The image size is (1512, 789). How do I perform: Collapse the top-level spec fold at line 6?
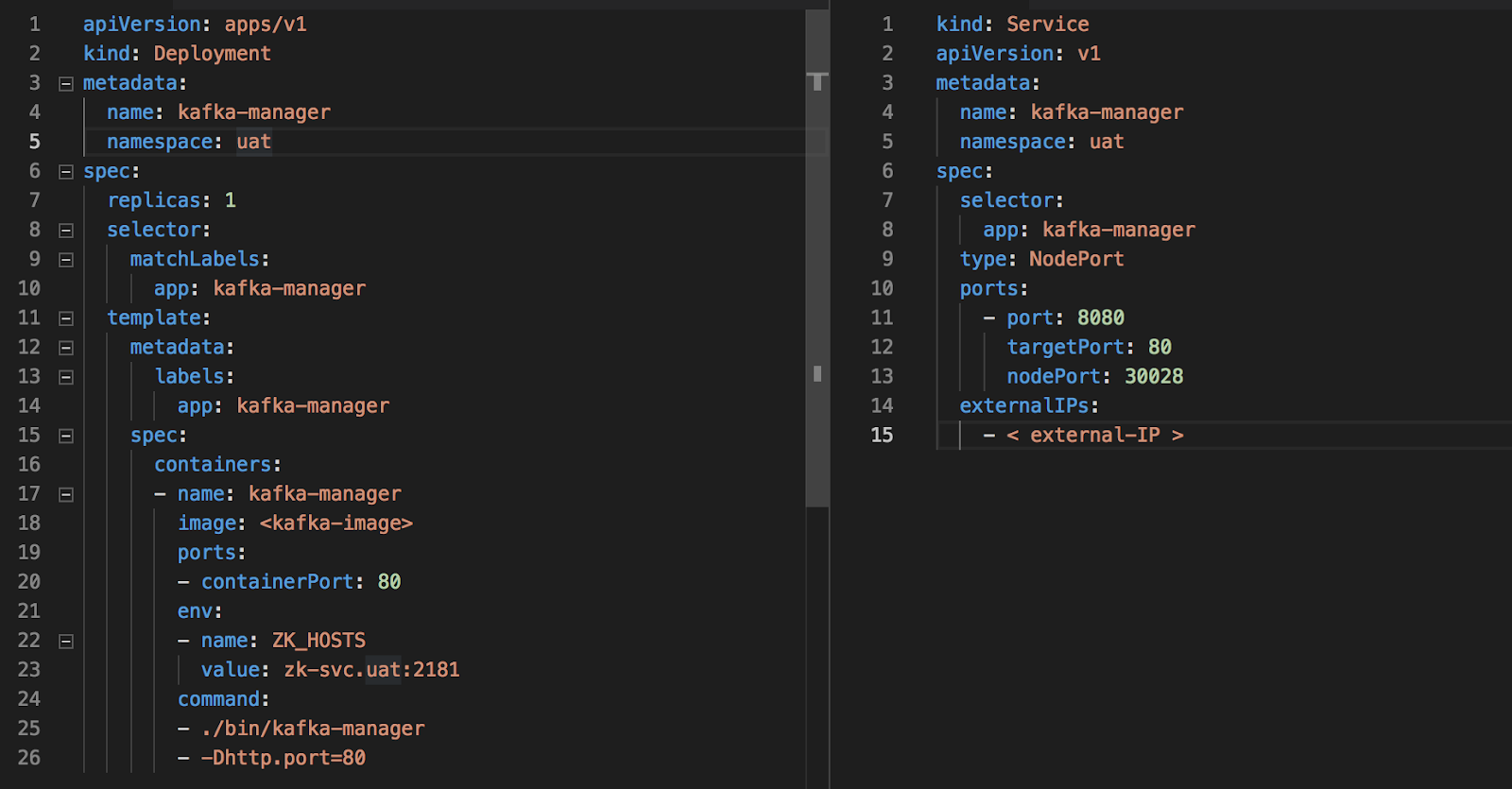(x=66, y=172)
